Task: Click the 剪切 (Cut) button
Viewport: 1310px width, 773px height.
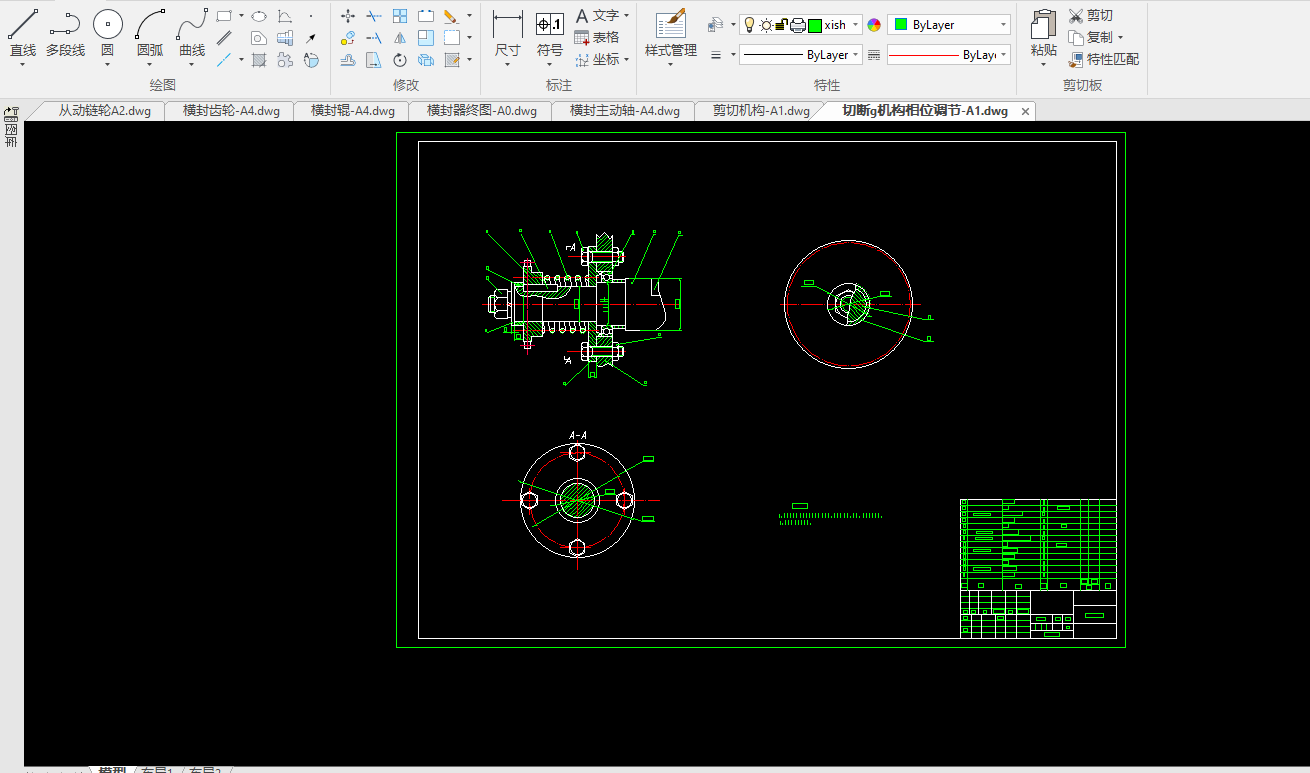Action: 1090,15
